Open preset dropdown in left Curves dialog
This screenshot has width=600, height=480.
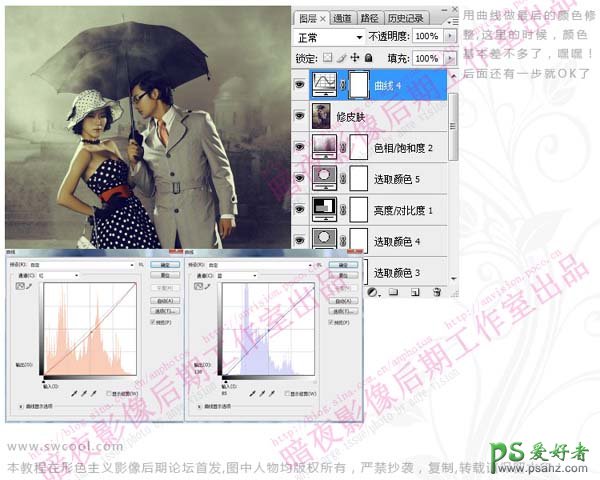(82, 264)
